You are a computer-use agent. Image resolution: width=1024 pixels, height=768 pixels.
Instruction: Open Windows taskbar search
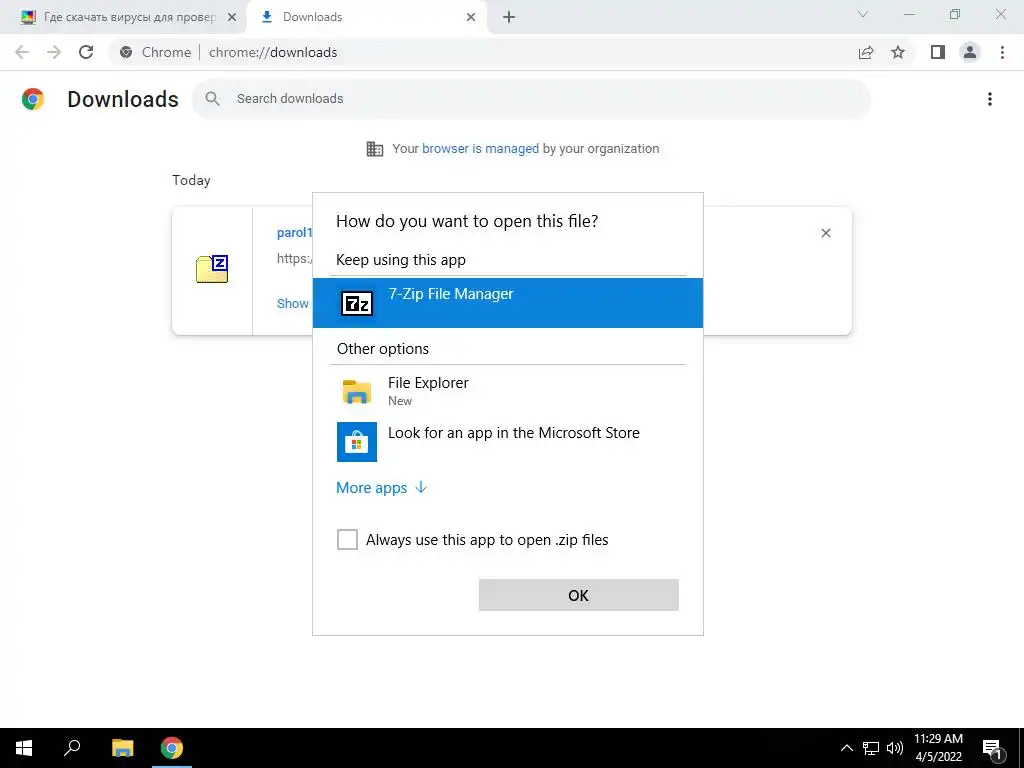72,748
